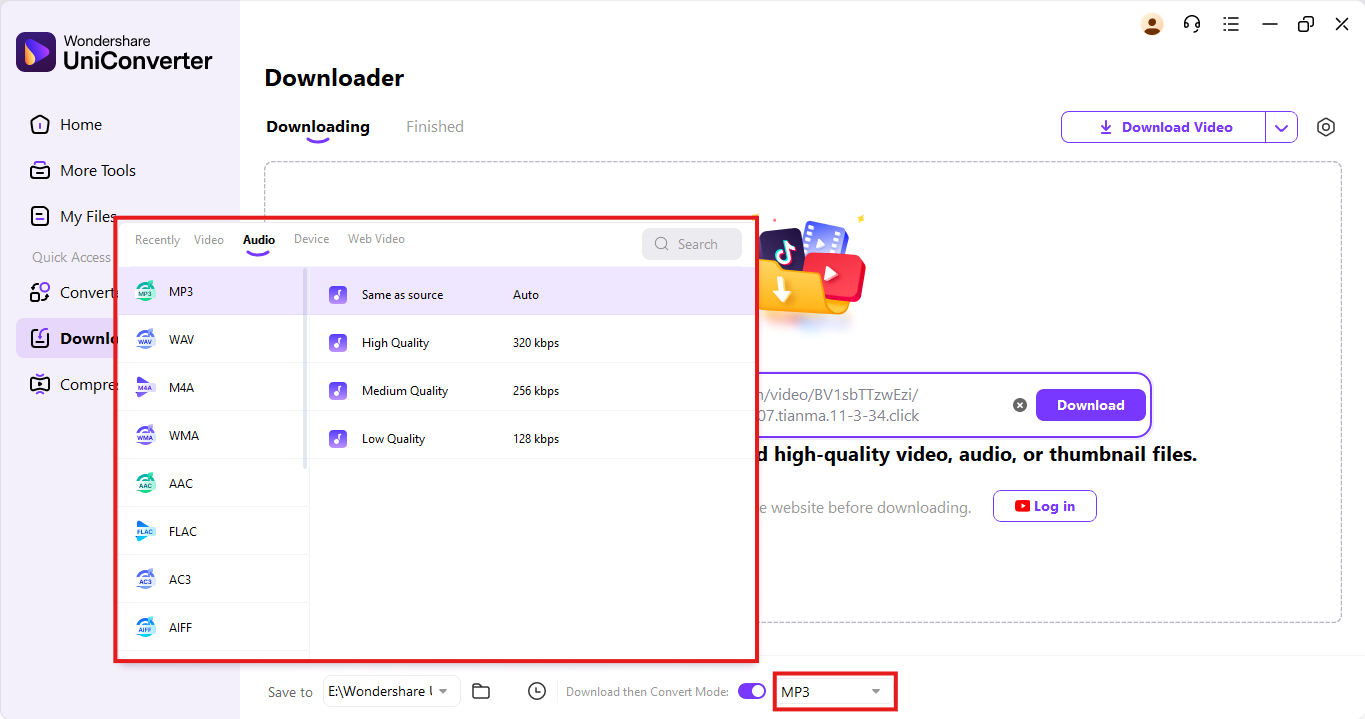Choose Low Quality 128 kbps option
The height and width of the screenshot is (719, 1365).
click(x=532, y=439)
